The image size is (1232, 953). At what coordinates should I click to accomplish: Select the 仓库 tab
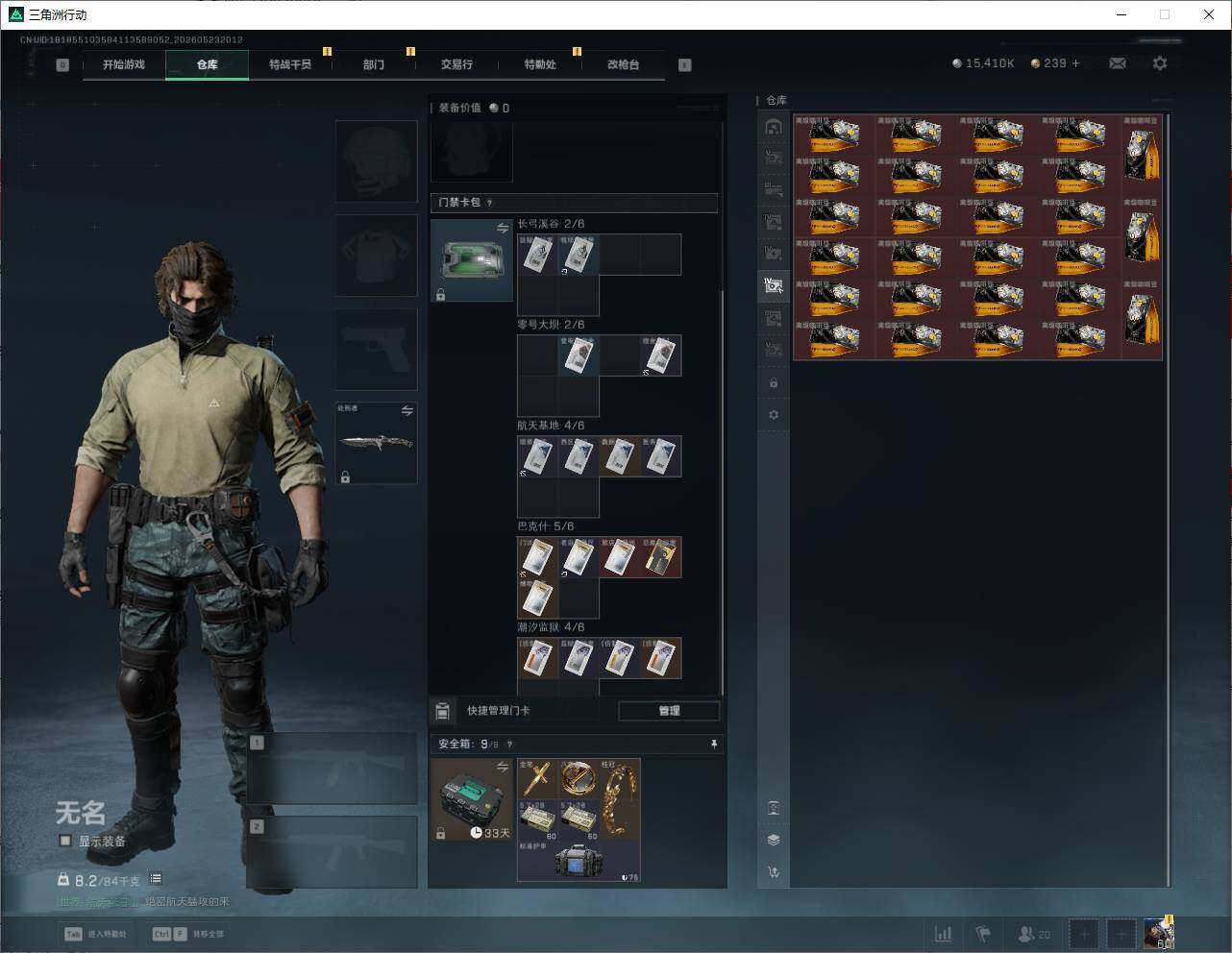point(208,64)
